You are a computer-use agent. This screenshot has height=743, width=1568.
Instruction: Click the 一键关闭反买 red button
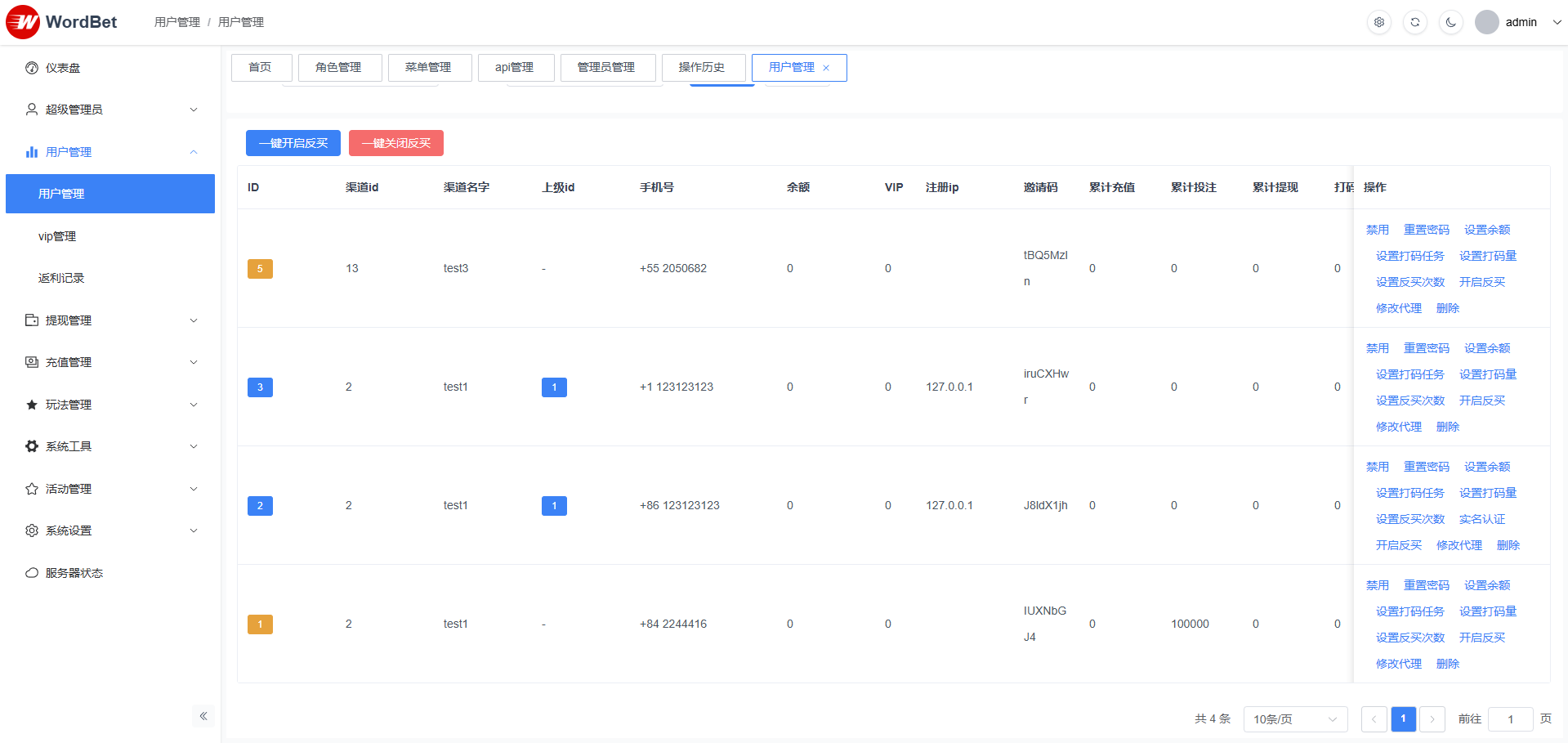pos(395,143)
